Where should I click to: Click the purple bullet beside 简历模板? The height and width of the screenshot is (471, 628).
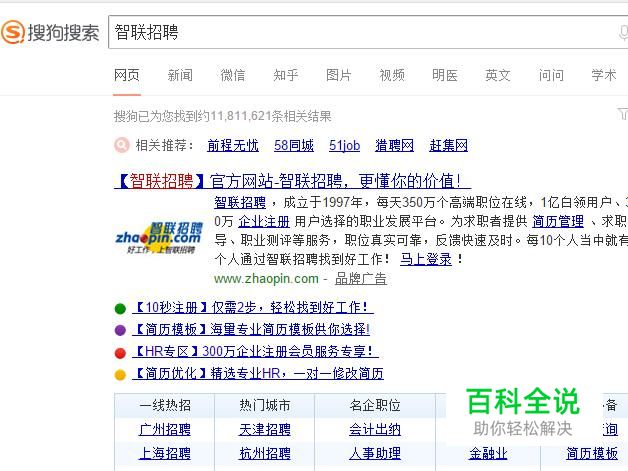pyautogui.click(x=120, y=330)
